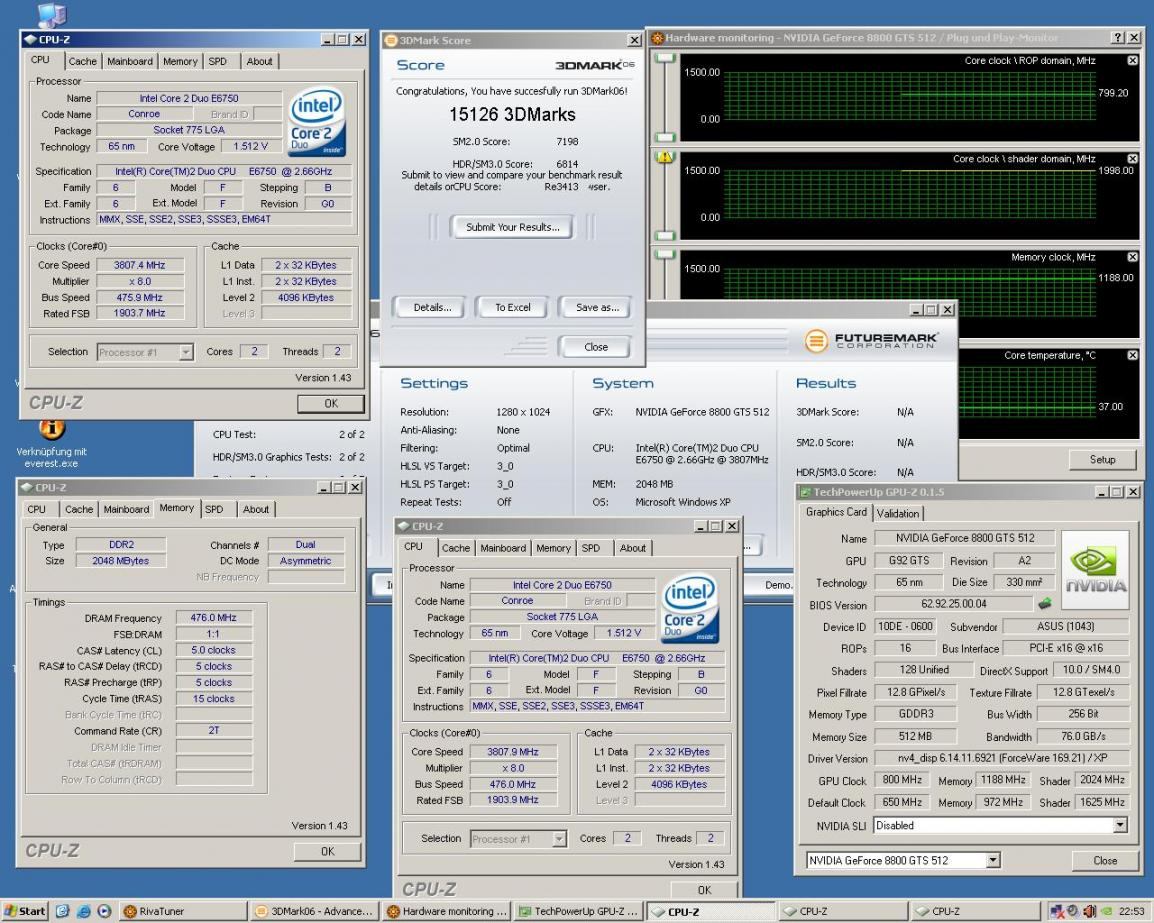Click the media player quick launch icon
The width and height of the screenshot is (1154, 923).
104,911
